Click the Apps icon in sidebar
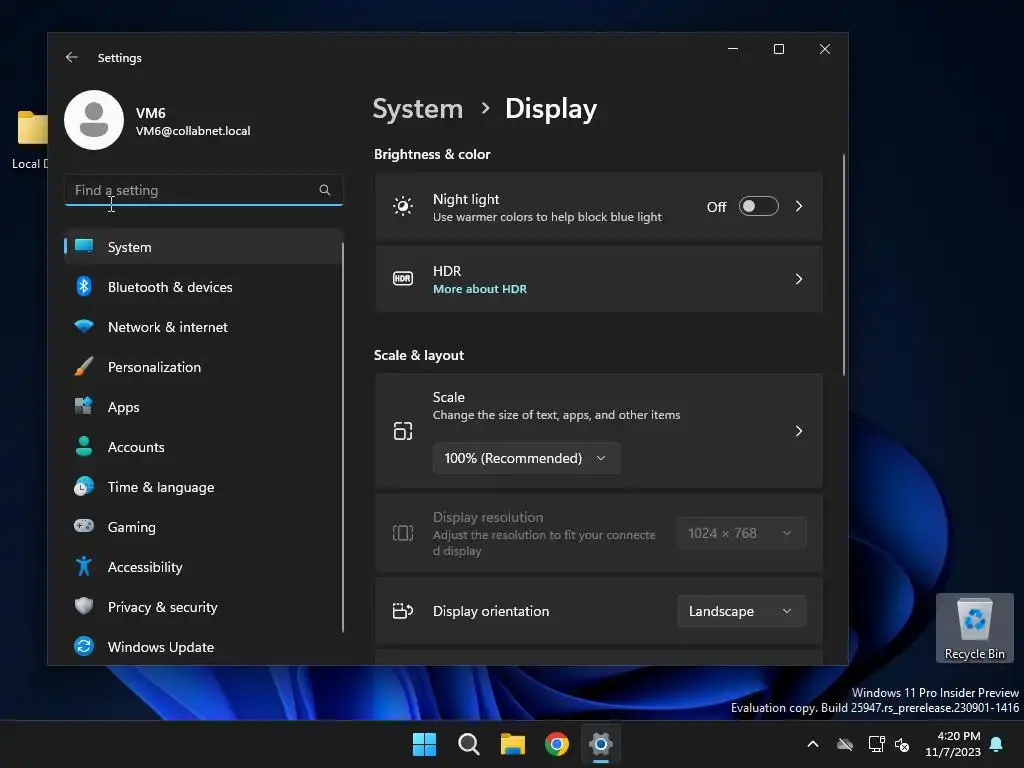The image size is (1024, 768). pyautogui.click(x=84, y=406)
